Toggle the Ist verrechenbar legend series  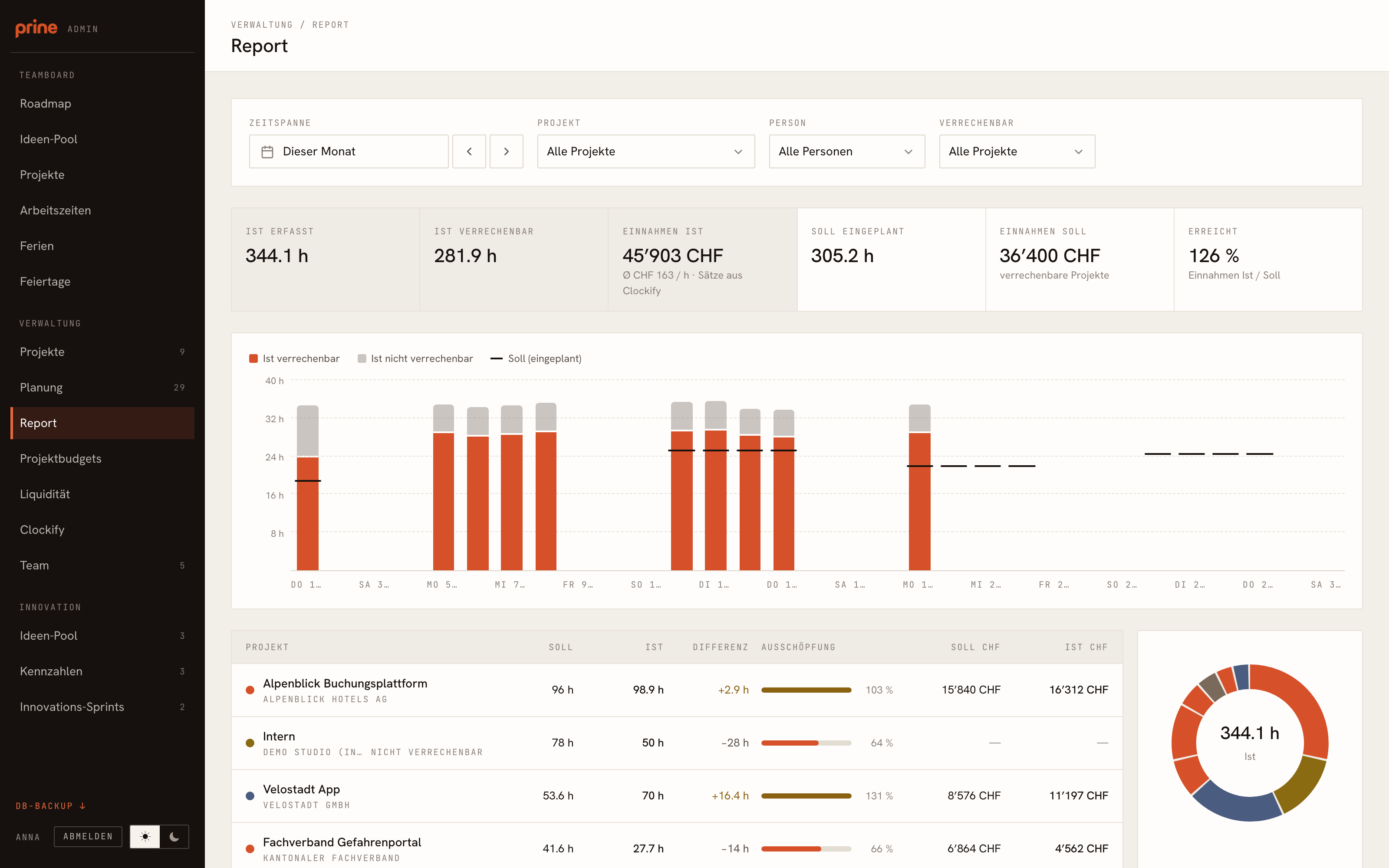pyautogui.click(x=294, y=358)
